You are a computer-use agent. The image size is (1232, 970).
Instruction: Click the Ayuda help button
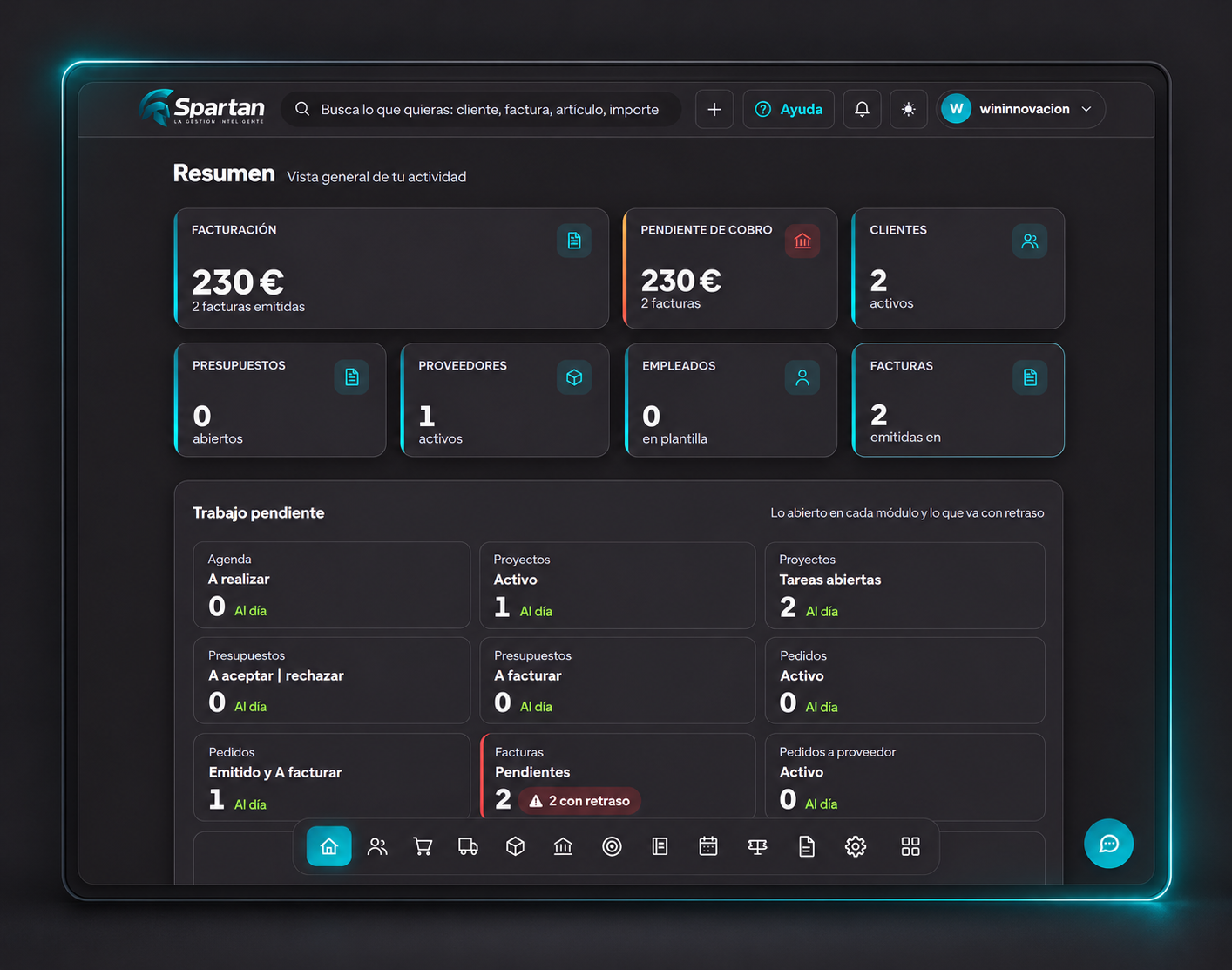tap(789, 109)
